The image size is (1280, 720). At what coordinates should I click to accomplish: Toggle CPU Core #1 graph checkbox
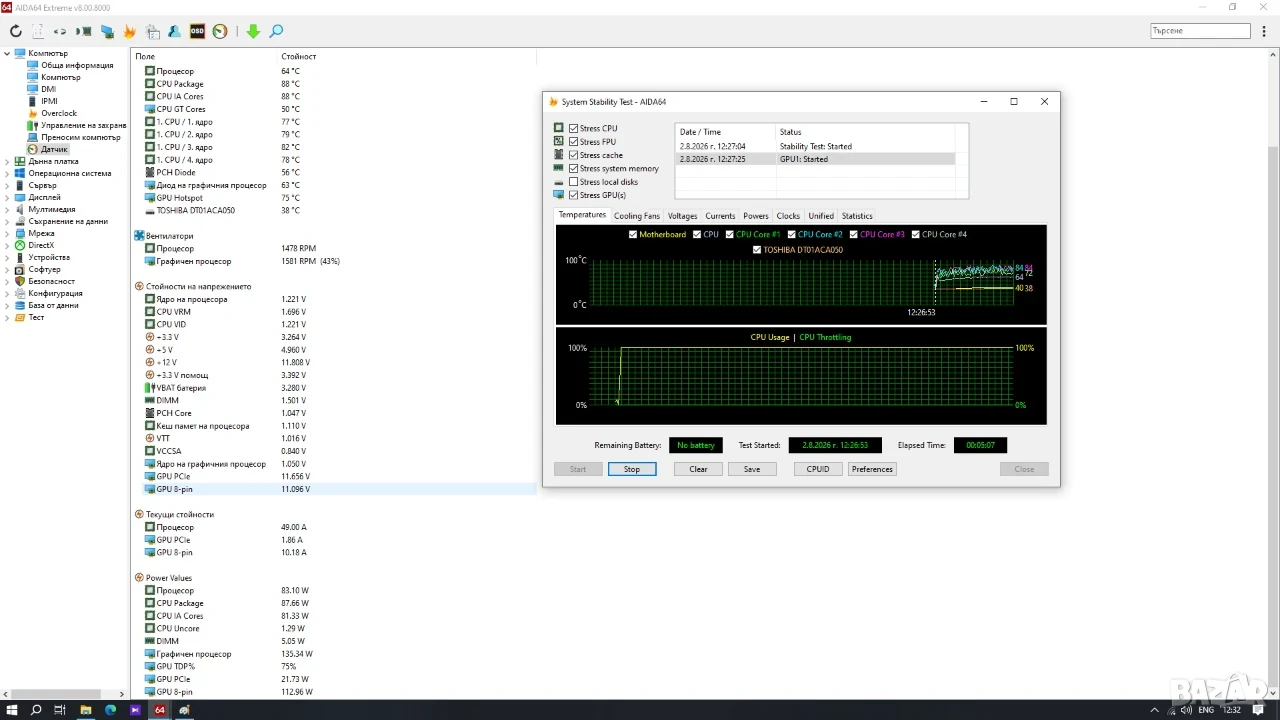(x=730, y=235)
